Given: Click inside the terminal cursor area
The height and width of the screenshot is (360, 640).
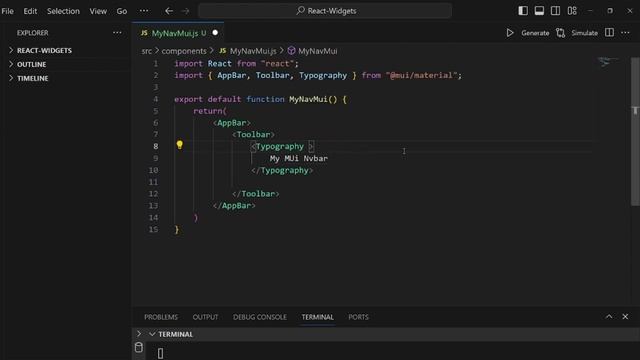Looking at the screenshot, I should pyautogui.click(x=160, y=353).
